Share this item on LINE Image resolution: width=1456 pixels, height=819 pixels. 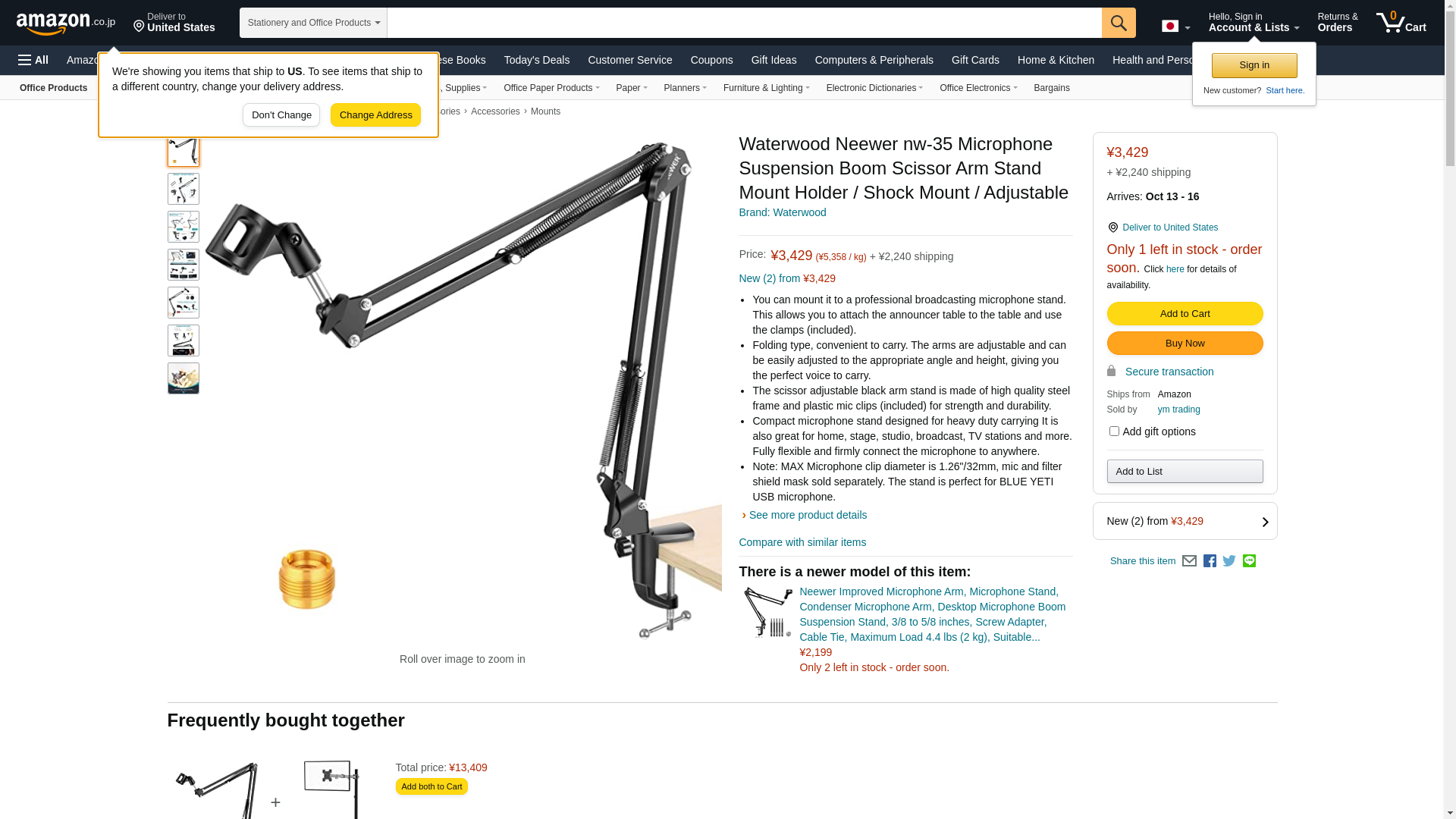tap(1249, 561)
